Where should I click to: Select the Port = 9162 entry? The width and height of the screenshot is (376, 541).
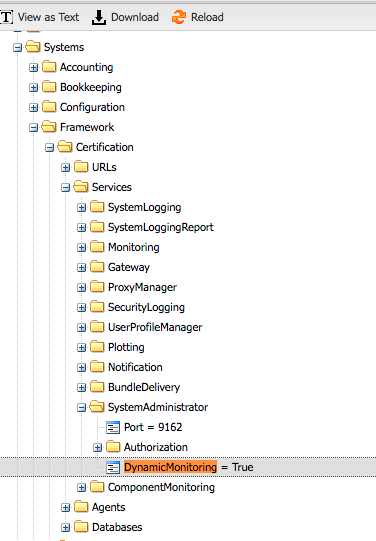click(x=153, y=427)
